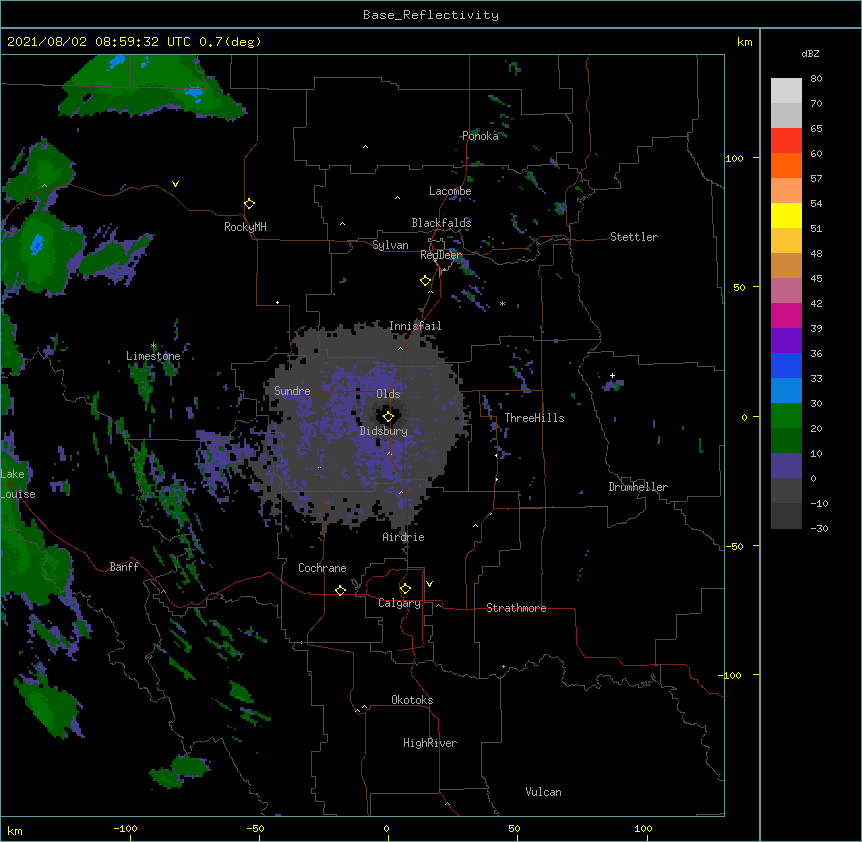Image resolution: width=862 pixels, height=842 pixels.
Task: Click the yellow diamond marker beside RockyMH
Action: 249,204
